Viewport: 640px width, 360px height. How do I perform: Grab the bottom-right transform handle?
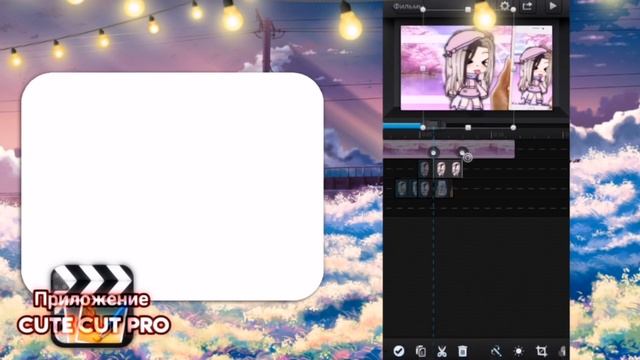pos(513,127)
